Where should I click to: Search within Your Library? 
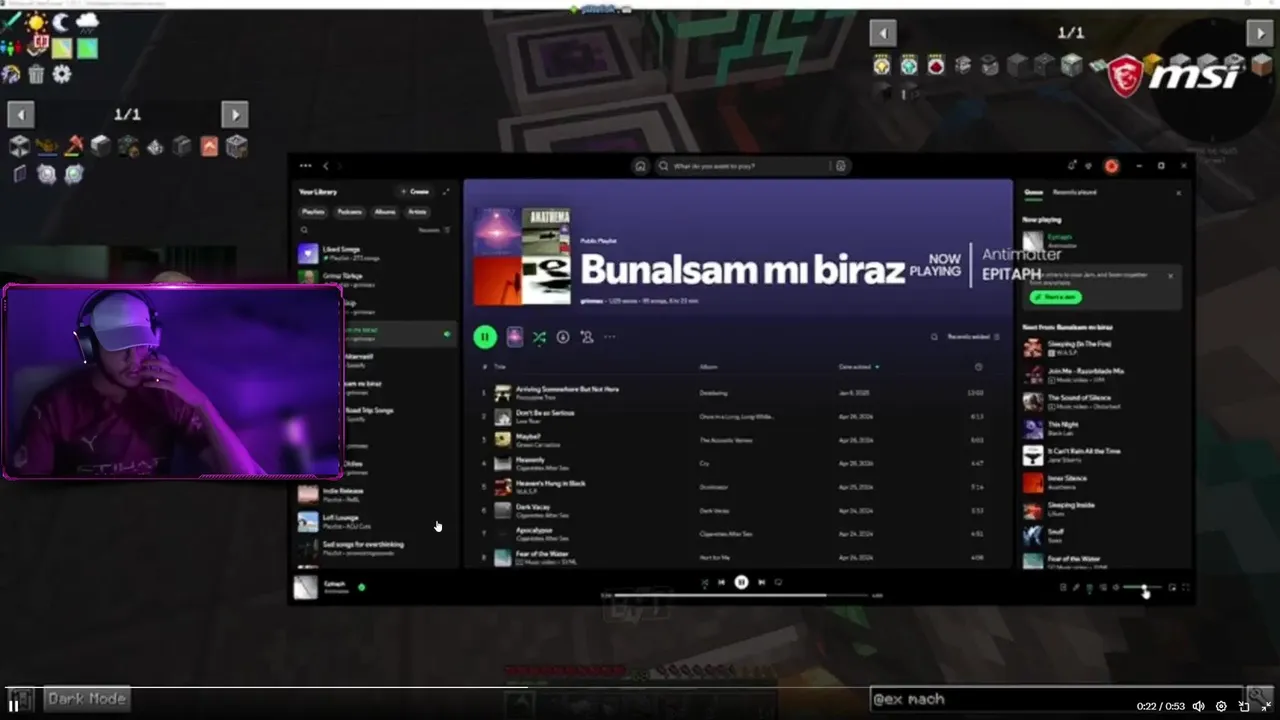click(304, 230)
